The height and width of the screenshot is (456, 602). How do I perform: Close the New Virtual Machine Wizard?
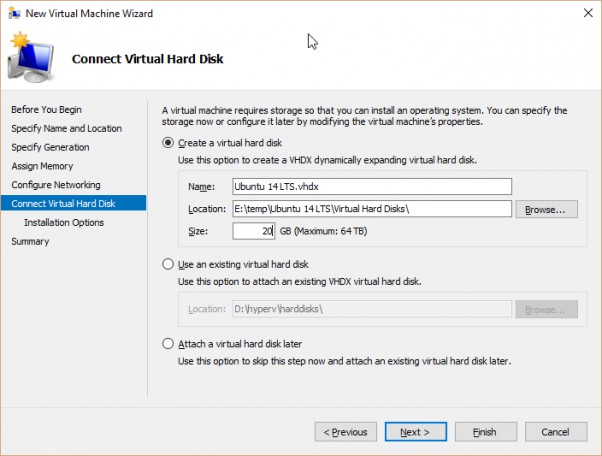[x=588, y=13]
